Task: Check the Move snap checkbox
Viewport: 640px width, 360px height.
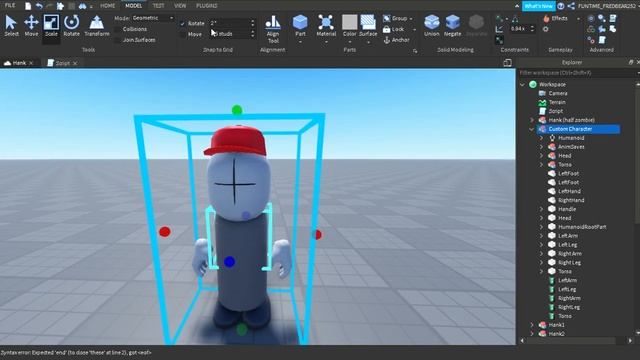Action: click(182, 34)
